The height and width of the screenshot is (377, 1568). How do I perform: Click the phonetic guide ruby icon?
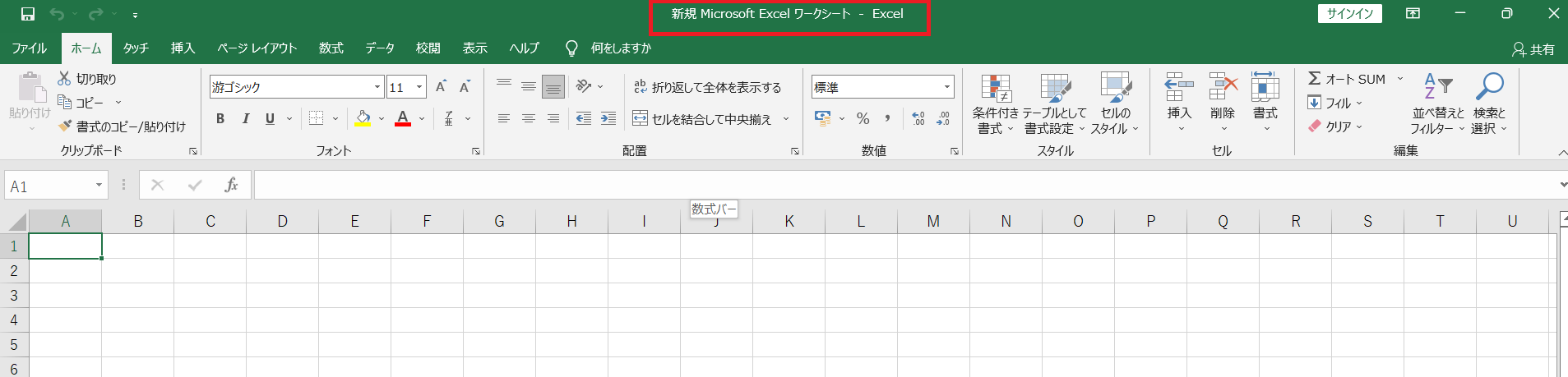point(449,119)
